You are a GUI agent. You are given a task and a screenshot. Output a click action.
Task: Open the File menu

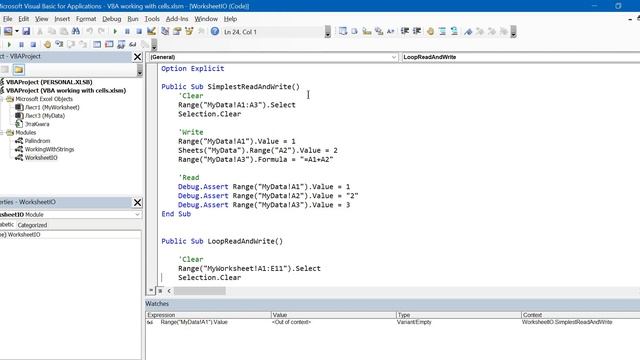tap(7, 19)
